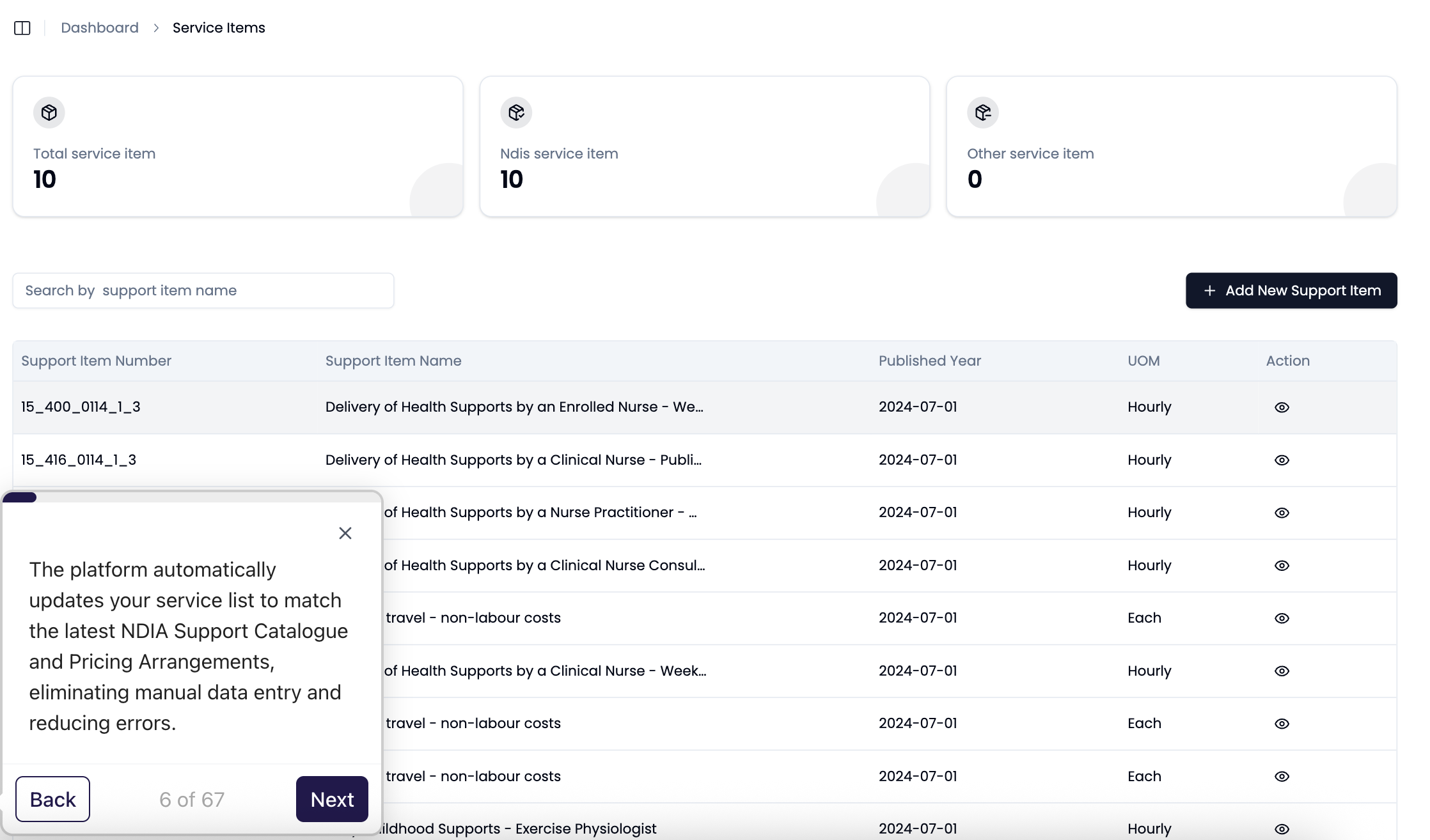Image resolution: width=1430 pixels, height=840 pixels.
Task: Click the Other service item package icon
Action: pyautogui.click(x=983, y=113)
